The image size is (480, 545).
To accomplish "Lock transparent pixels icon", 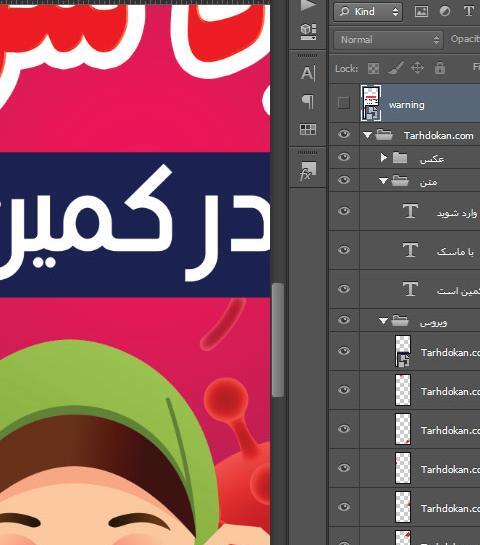I will (374, 68).
